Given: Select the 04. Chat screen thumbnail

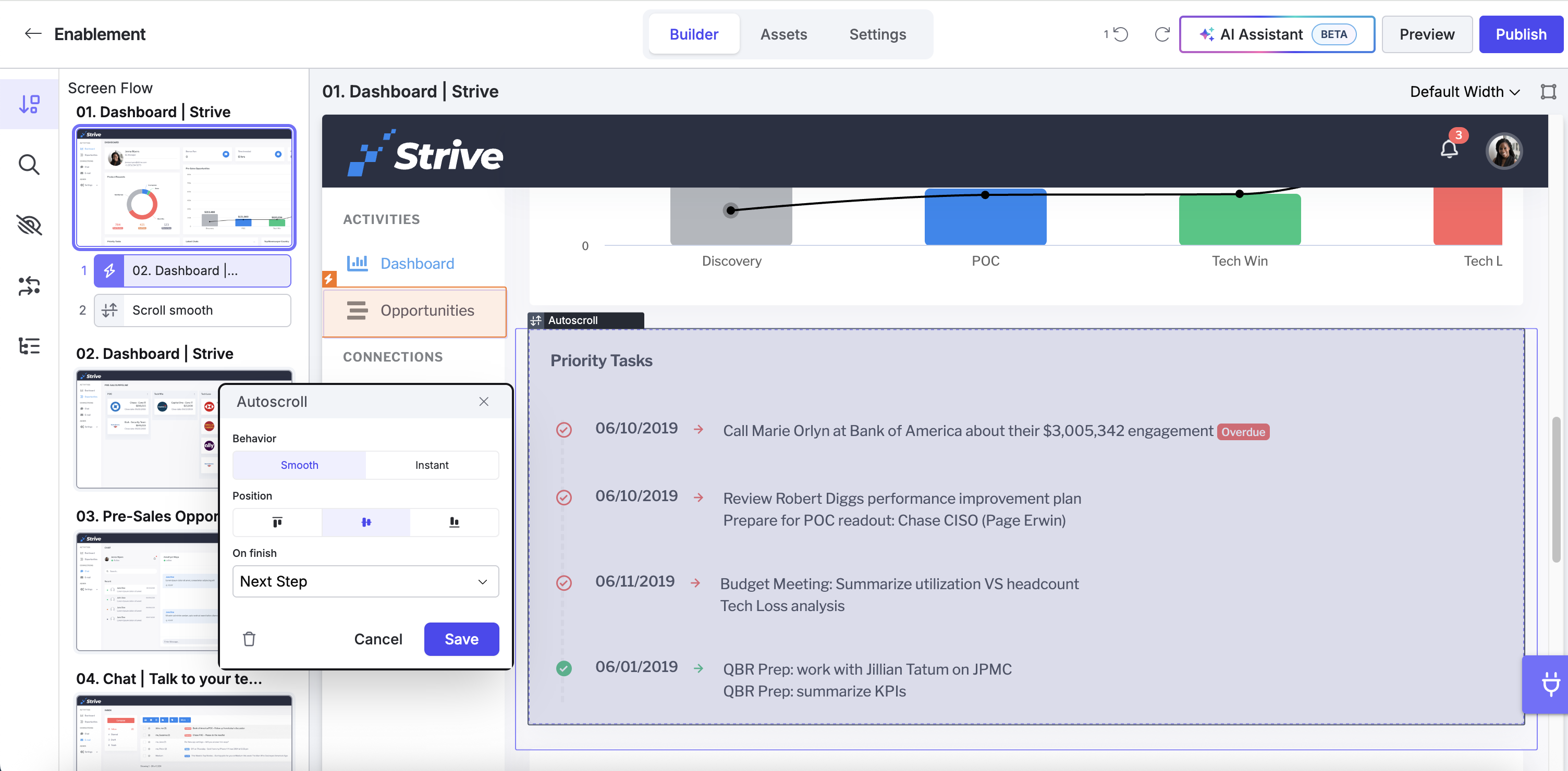Looking at the screenshot, I should tap(185, 732).
